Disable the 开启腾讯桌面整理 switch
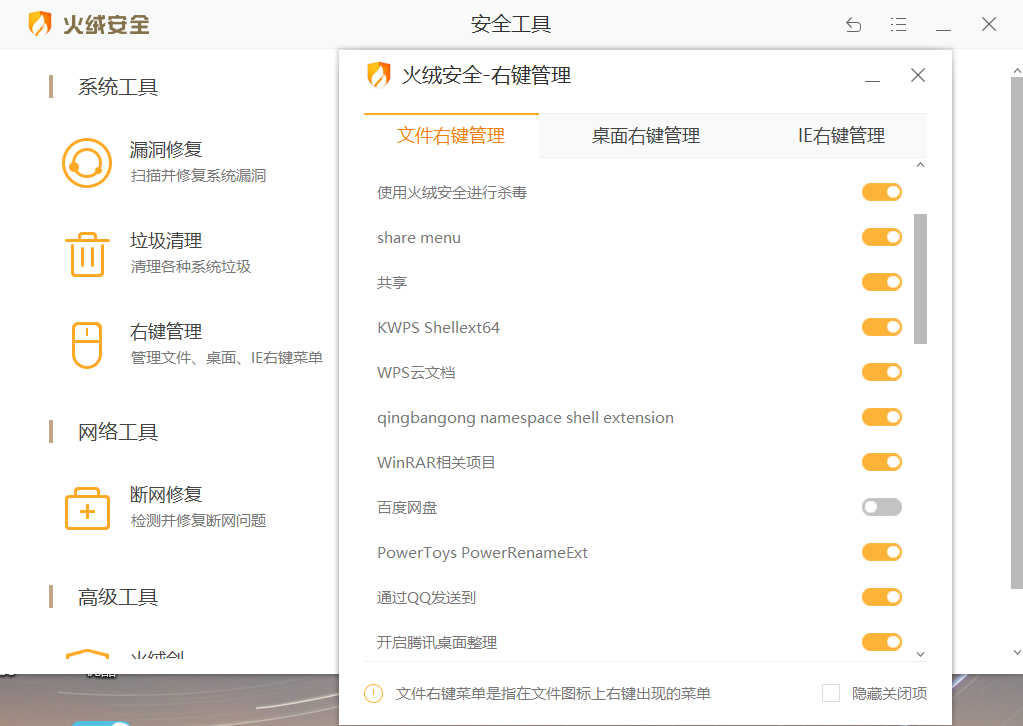 [881, 643]
